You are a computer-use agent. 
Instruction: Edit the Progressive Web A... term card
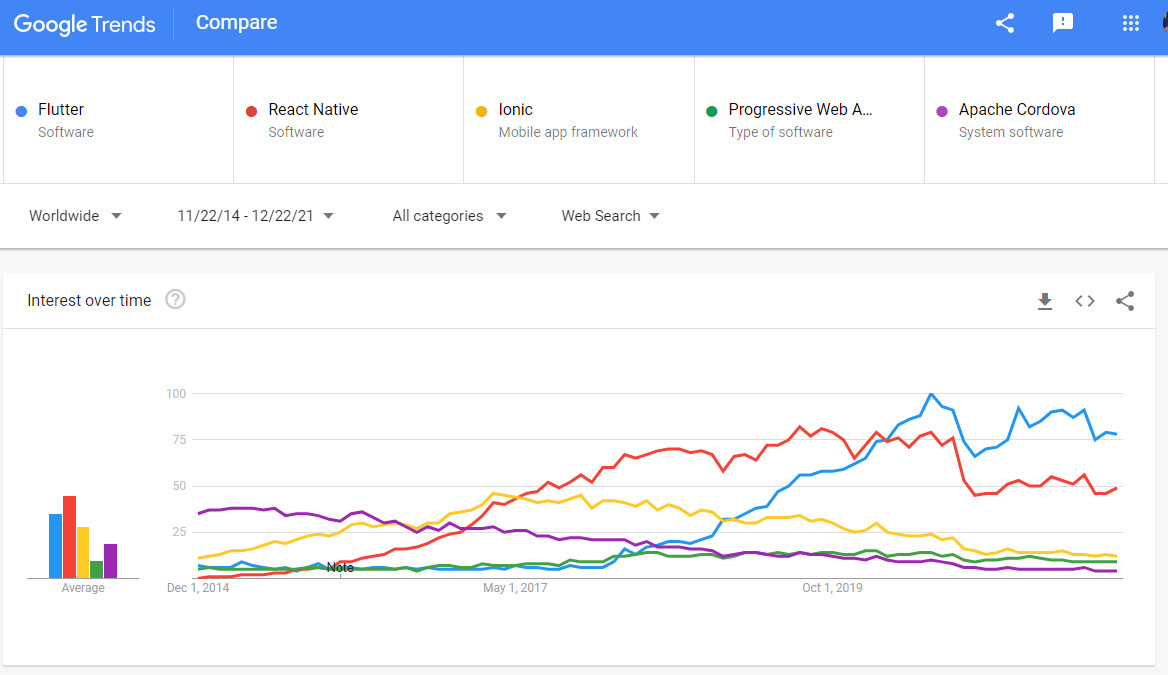coord(809,119)
